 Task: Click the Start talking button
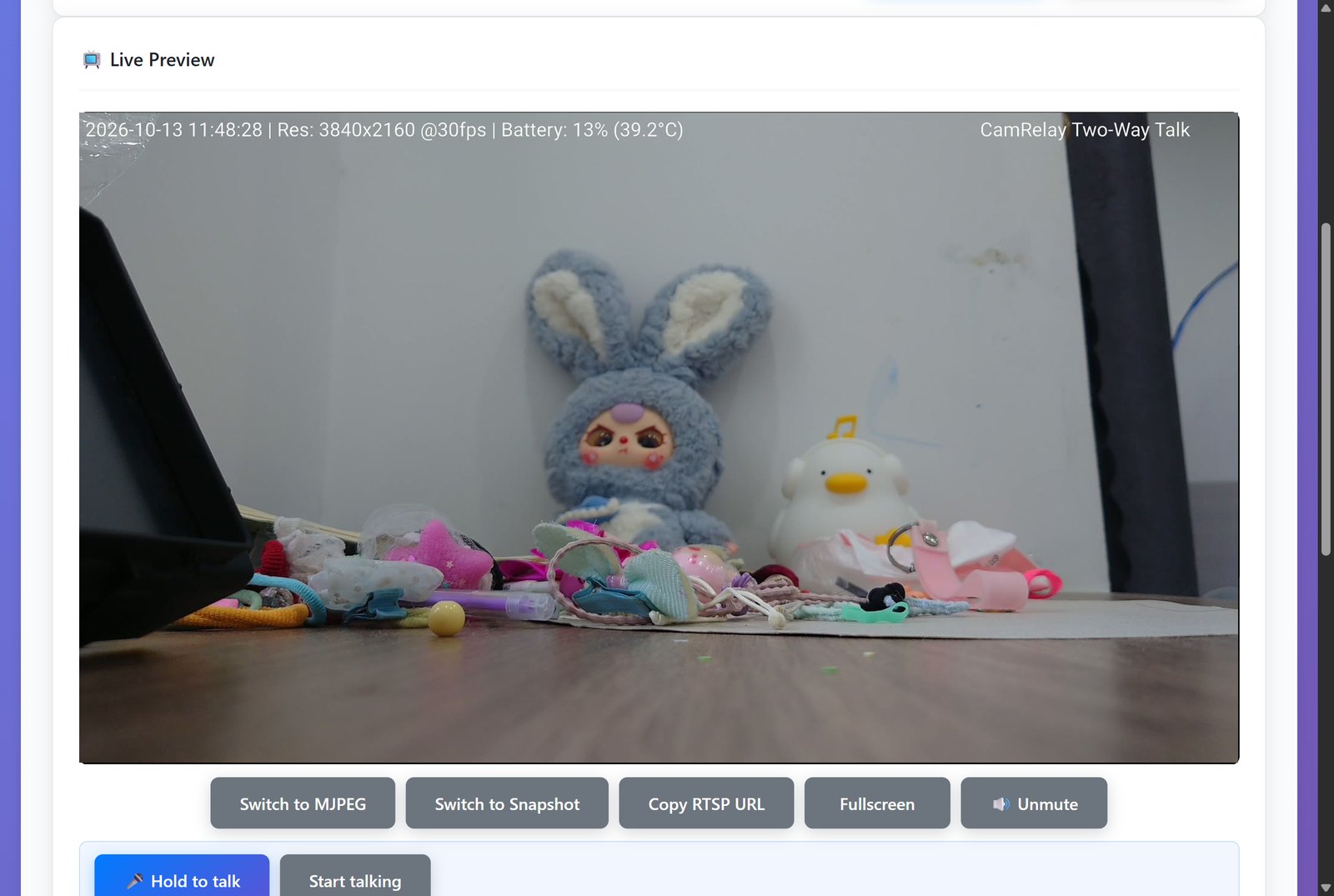coord(355,877)
